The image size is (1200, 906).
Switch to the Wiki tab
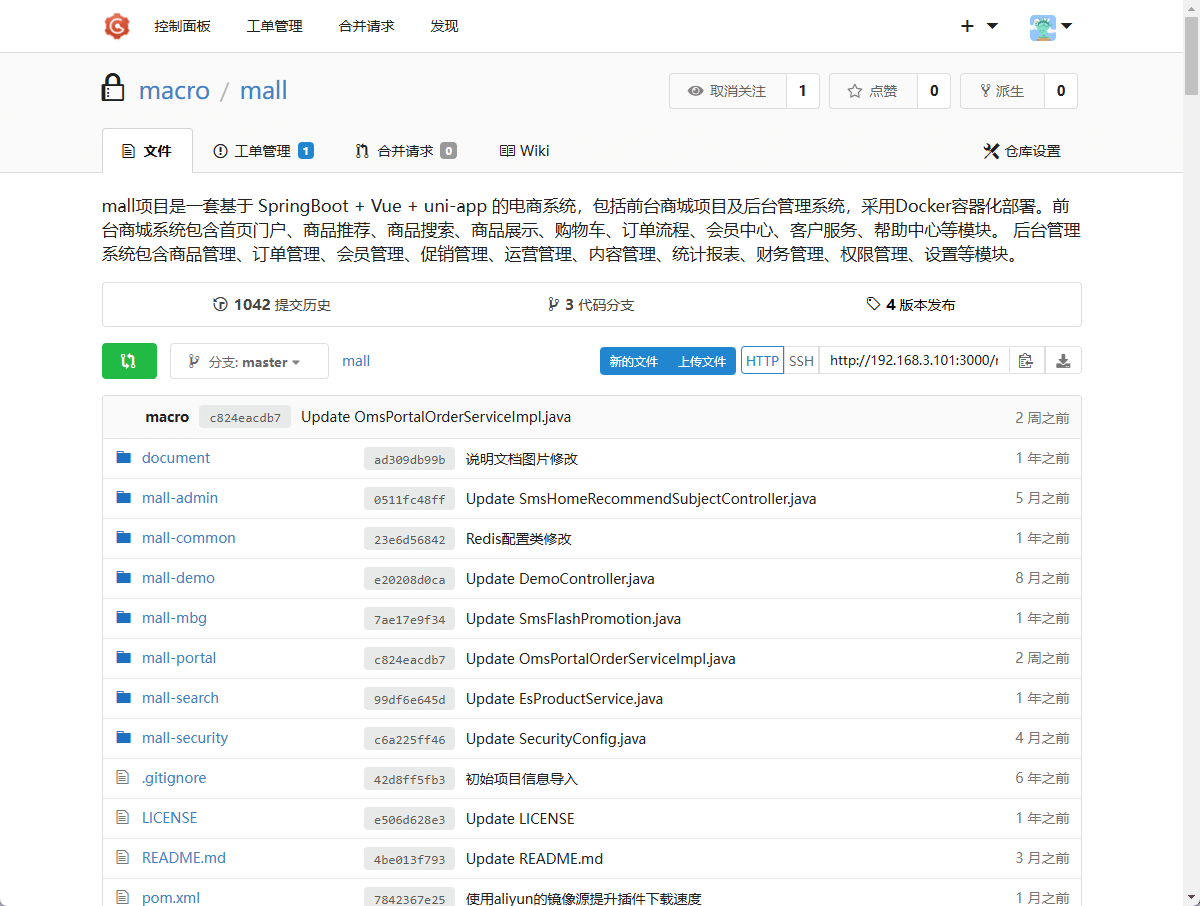(x=525, y=151)
